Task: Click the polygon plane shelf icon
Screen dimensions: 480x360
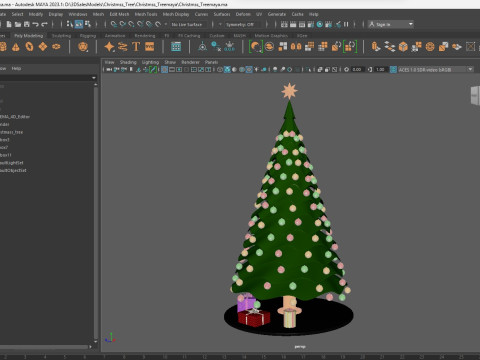Action: [x=43, y=47]
